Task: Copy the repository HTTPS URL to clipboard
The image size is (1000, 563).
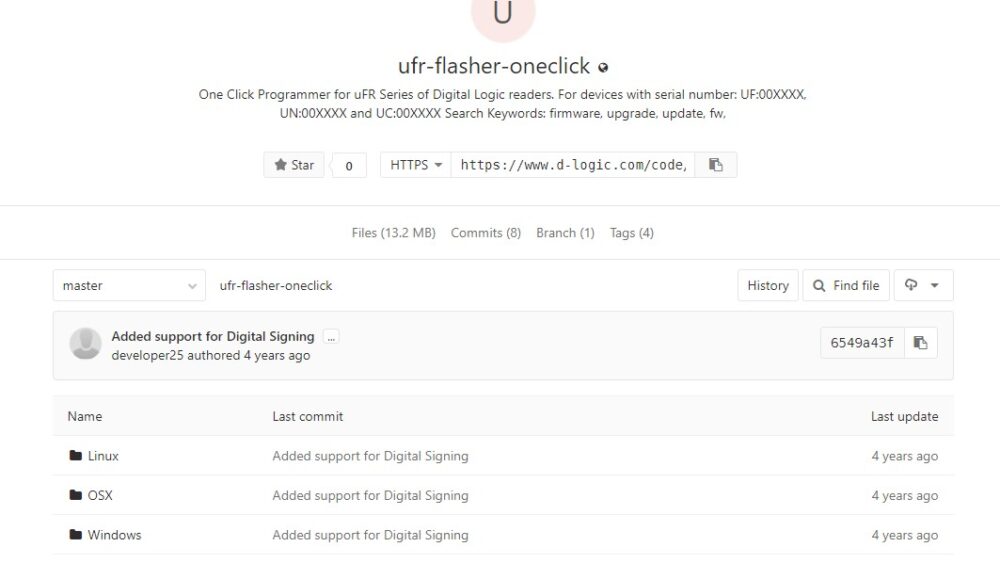Action: 716,165
